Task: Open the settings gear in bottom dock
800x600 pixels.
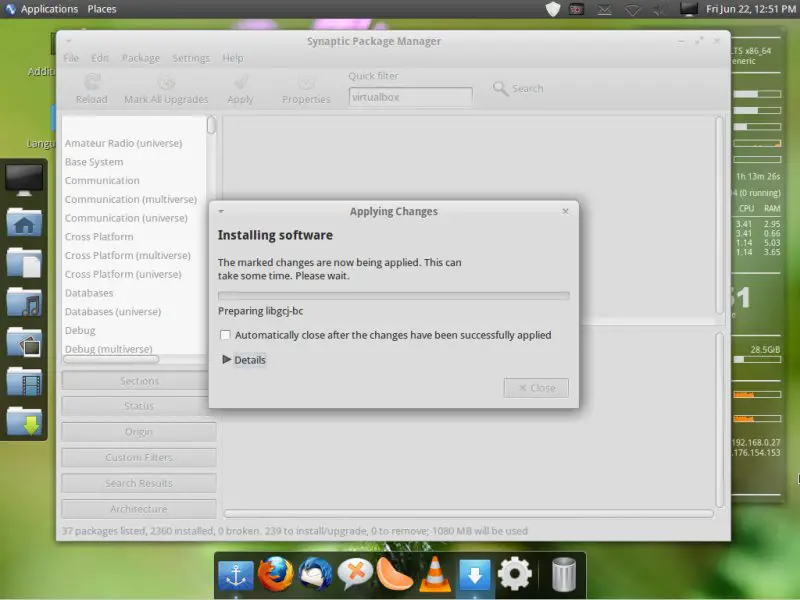Action: [x=514, y=574]
